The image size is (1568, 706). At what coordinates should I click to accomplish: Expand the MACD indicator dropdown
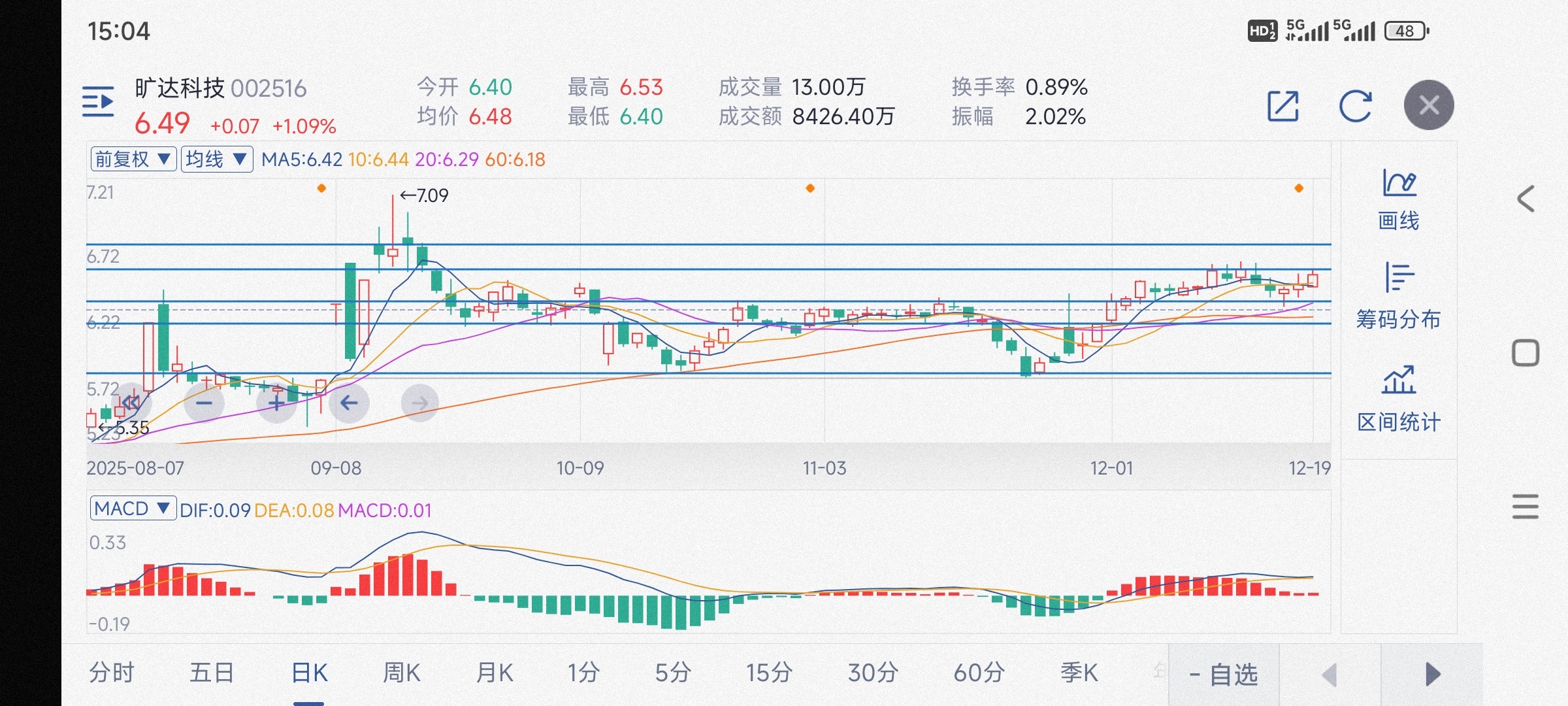(x=133, y=509)
